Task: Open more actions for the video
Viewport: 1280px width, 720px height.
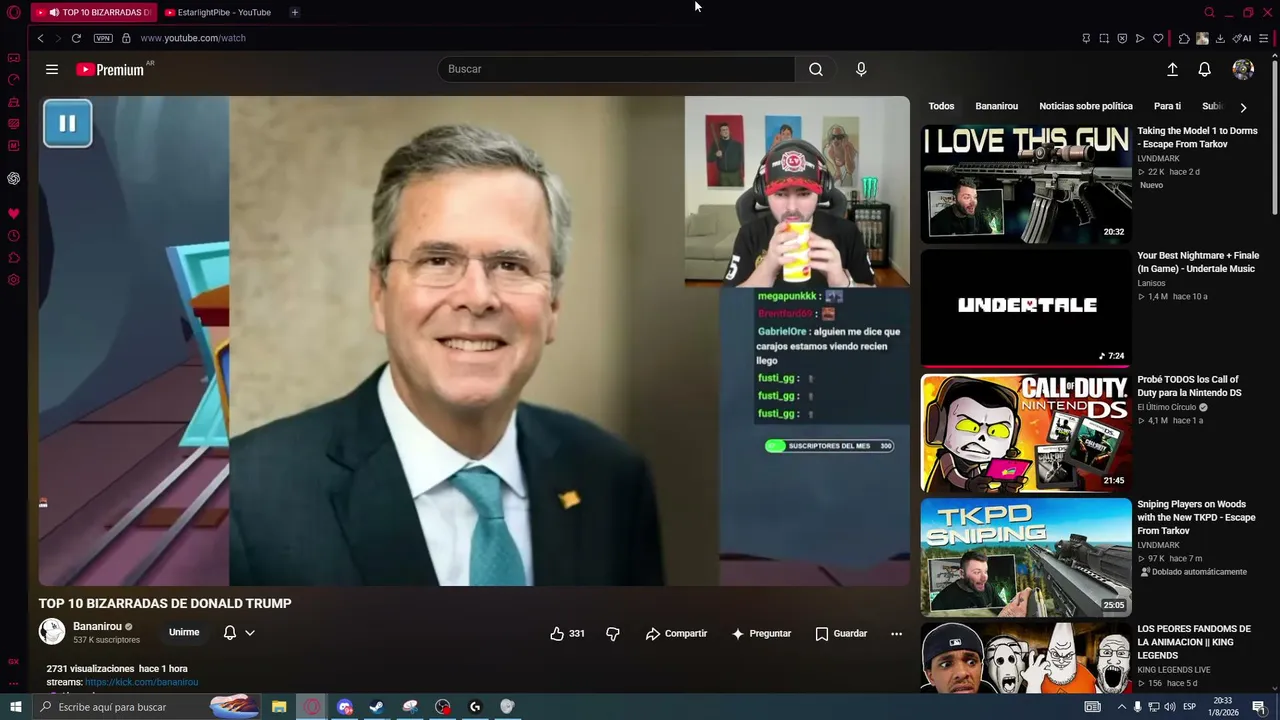Action: (x=896, y=634)
